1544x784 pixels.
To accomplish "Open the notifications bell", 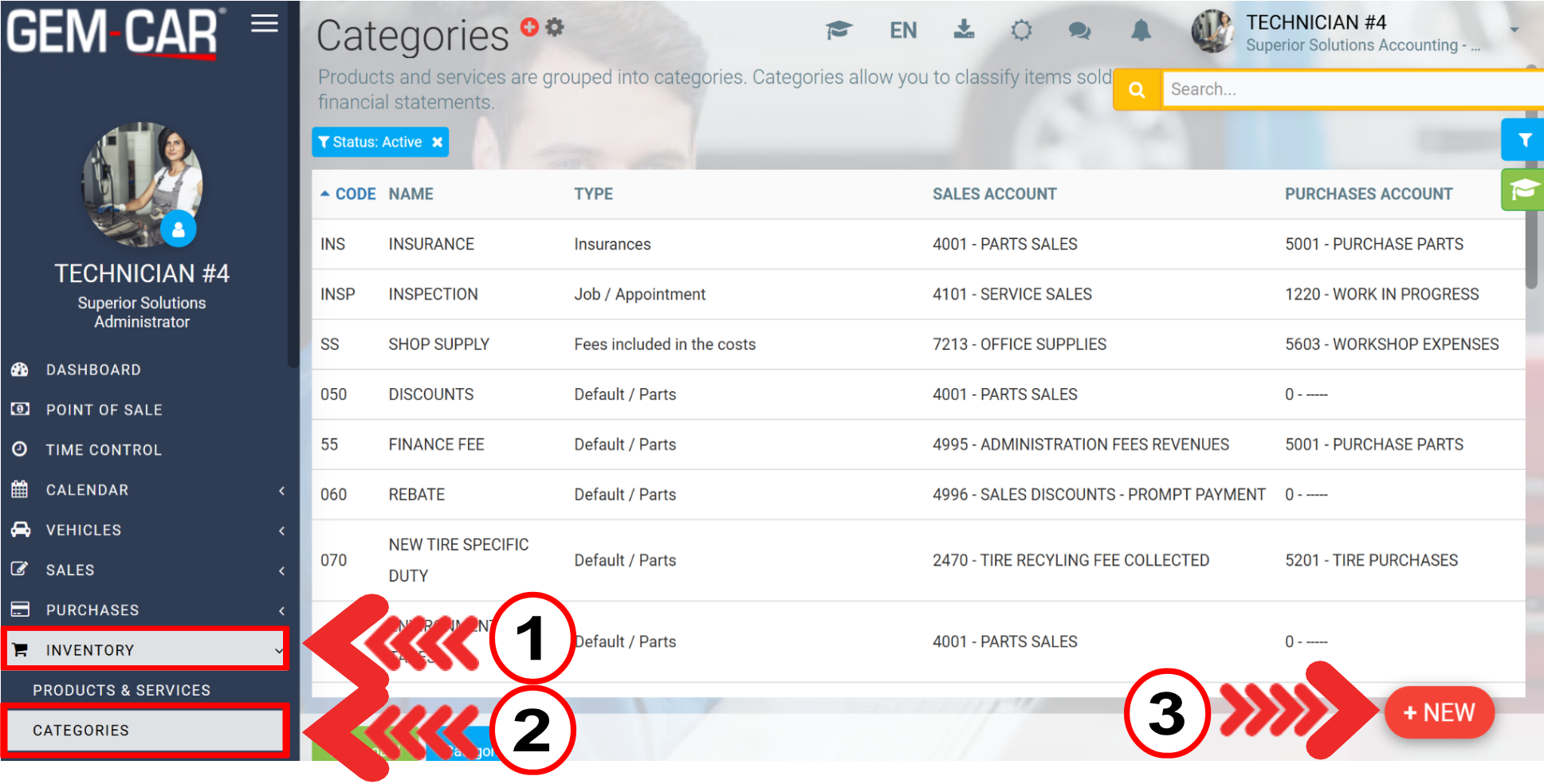I will click(x=1141, y=31).
